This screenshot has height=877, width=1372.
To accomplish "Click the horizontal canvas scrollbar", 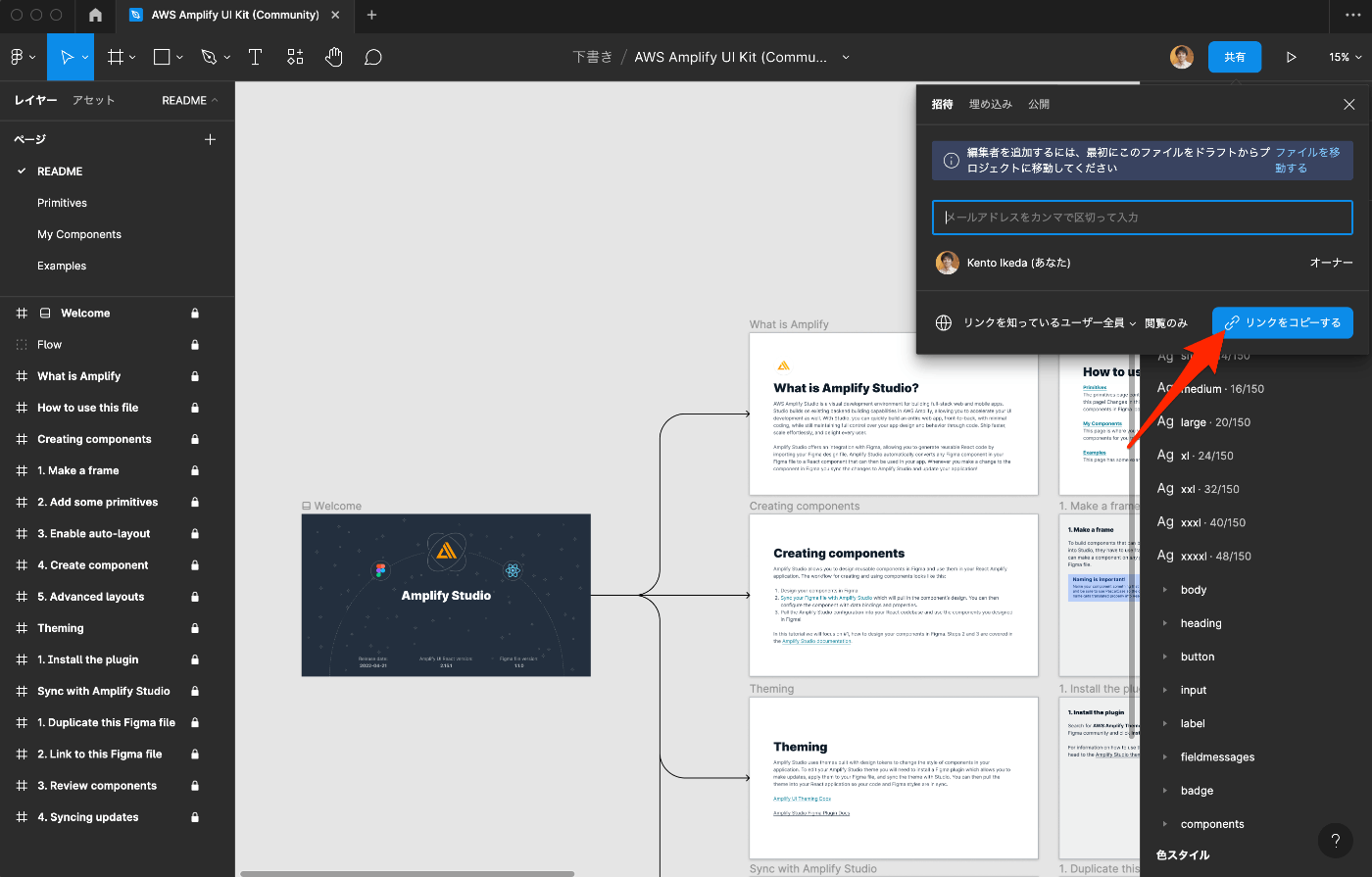I will click(407, 873).
